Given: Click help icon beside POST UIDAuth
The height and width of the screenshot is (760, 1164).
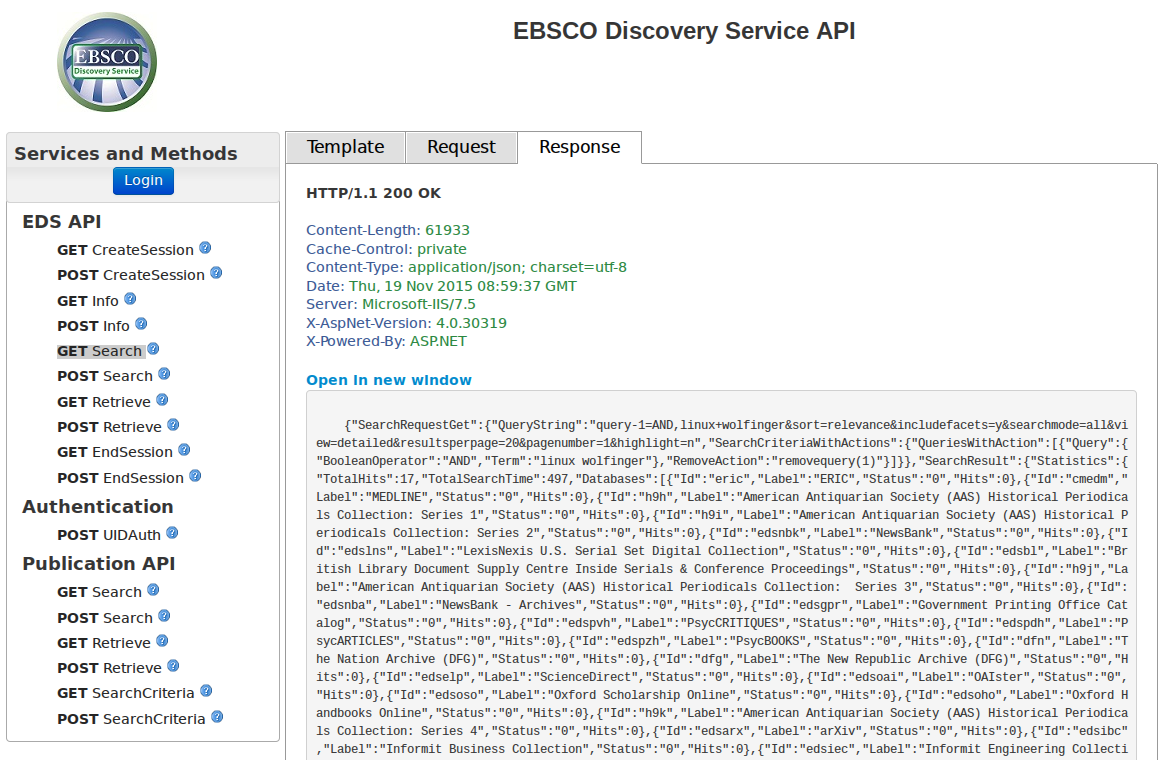Looking at the screenshot, I should (172, 533).
